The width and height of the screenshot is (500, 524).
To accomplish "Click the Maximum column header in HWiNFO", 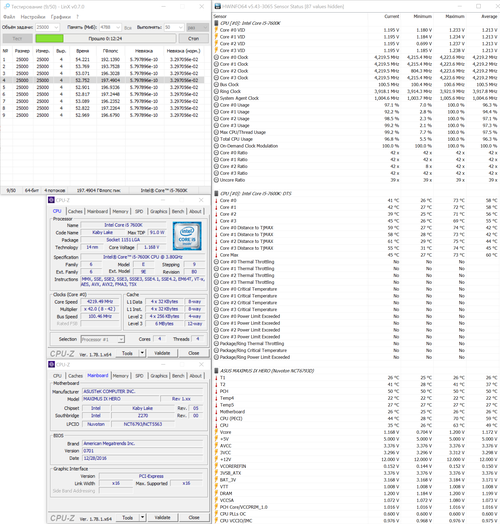I will click(455, 16).
